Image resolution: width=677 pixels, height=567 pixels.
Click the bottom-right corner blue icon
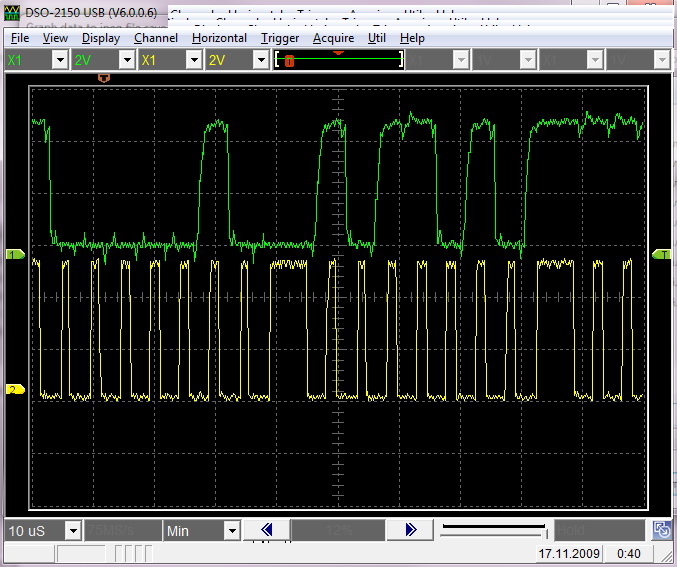[x=662, y=530]
